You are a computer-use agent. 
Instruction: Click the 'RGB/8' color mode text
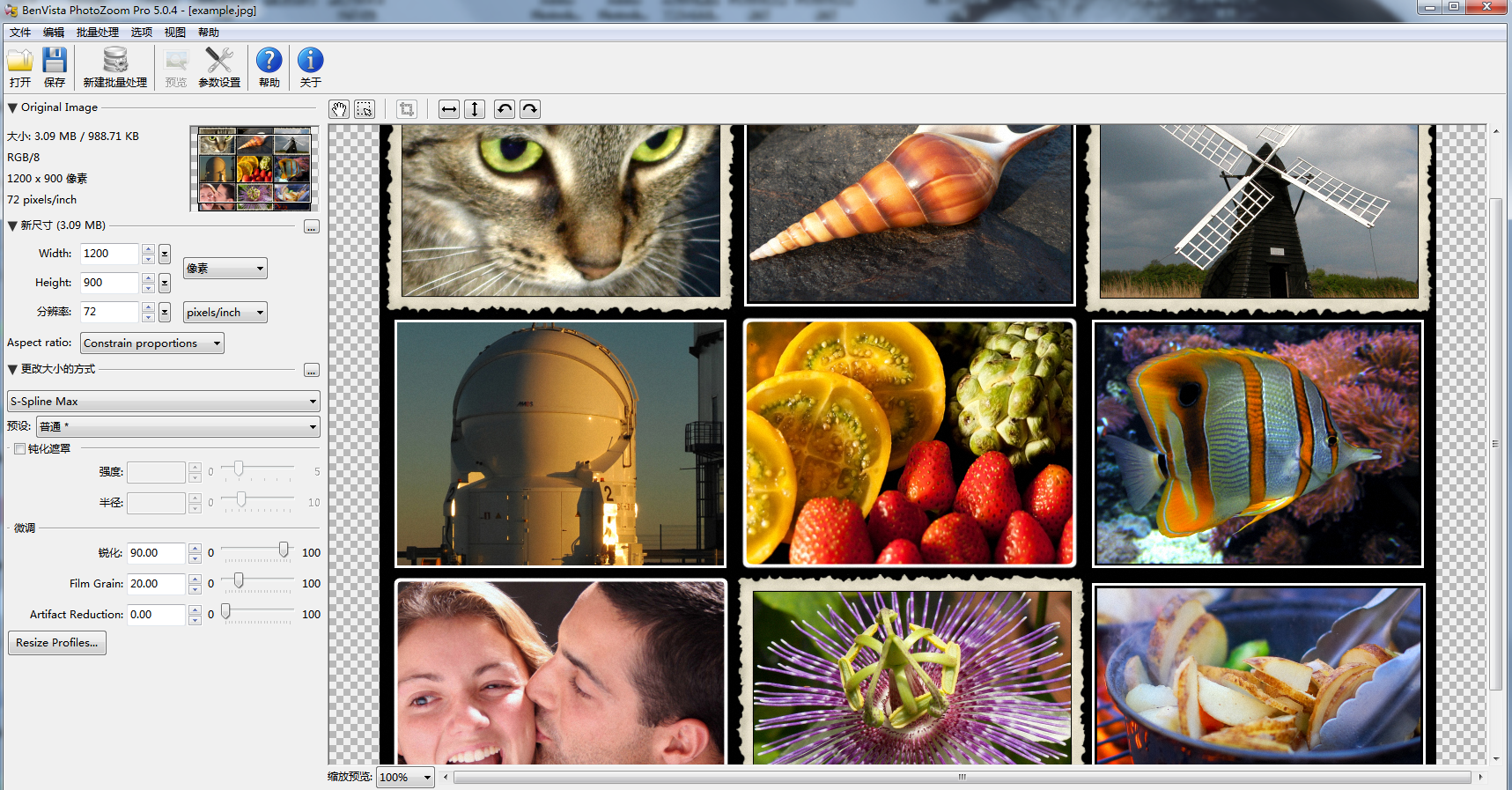(24, 158)
